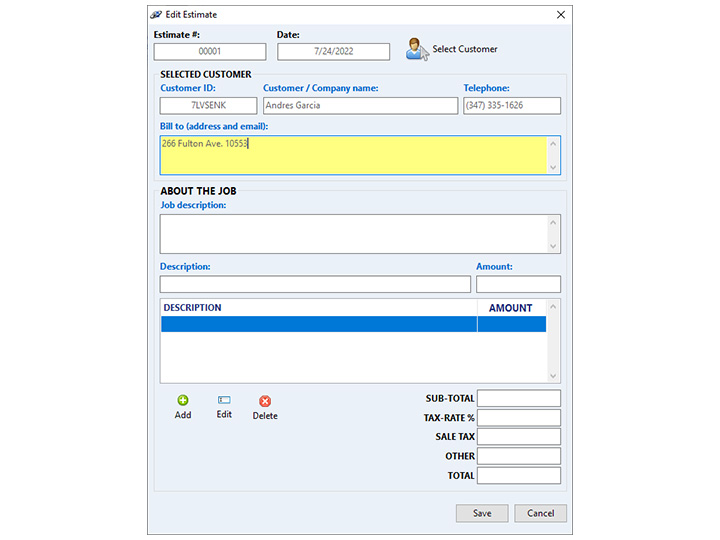
Task: Click the Job description text area
Action: tap(353, 233)
